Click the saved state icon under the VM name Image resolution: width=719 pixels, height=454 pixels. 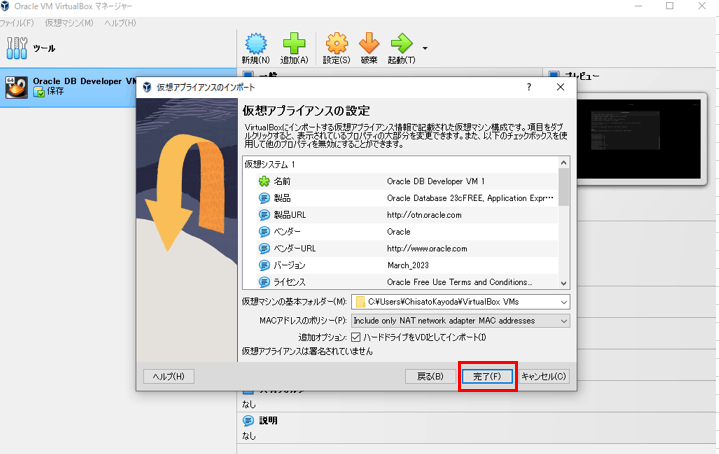(x=39, y=92)
